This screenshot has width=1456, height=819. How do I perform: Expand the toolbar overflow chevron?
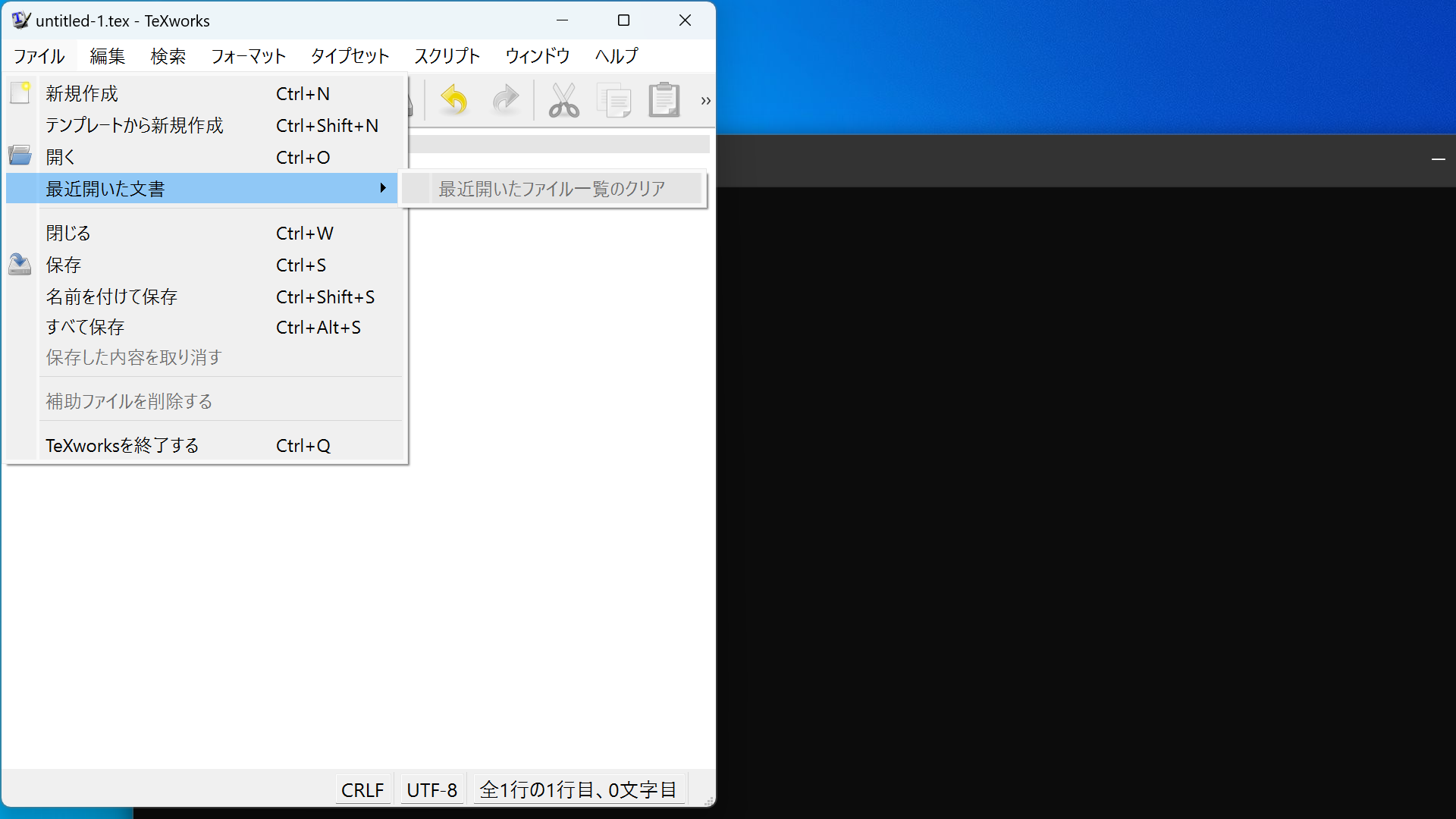705,100
